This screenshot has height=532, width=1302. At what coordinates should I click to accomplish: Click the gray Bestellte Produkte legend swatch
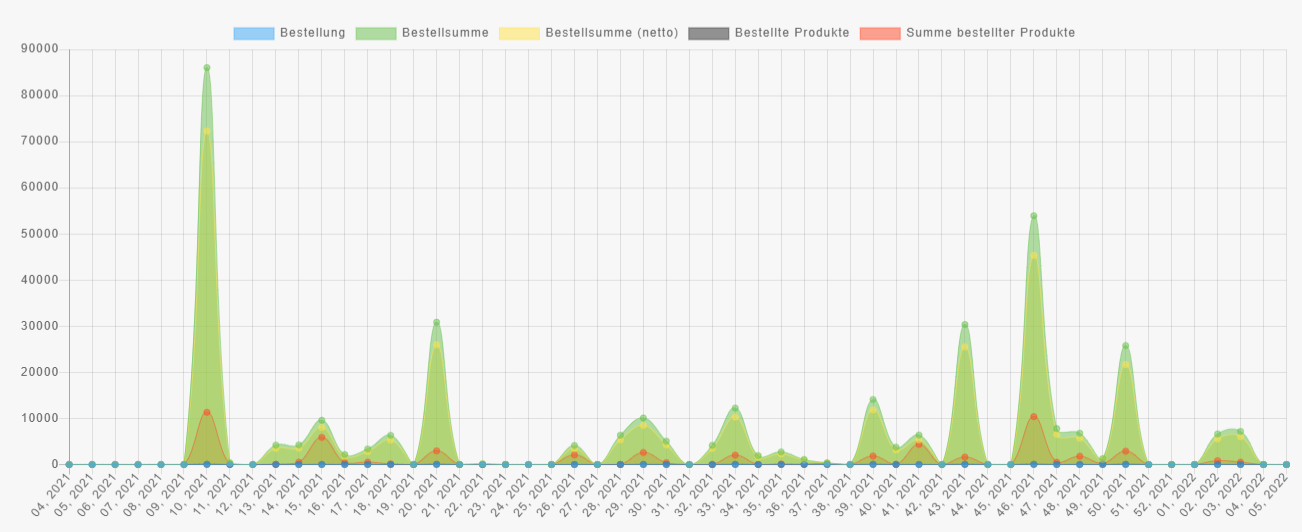pos(708,33)
